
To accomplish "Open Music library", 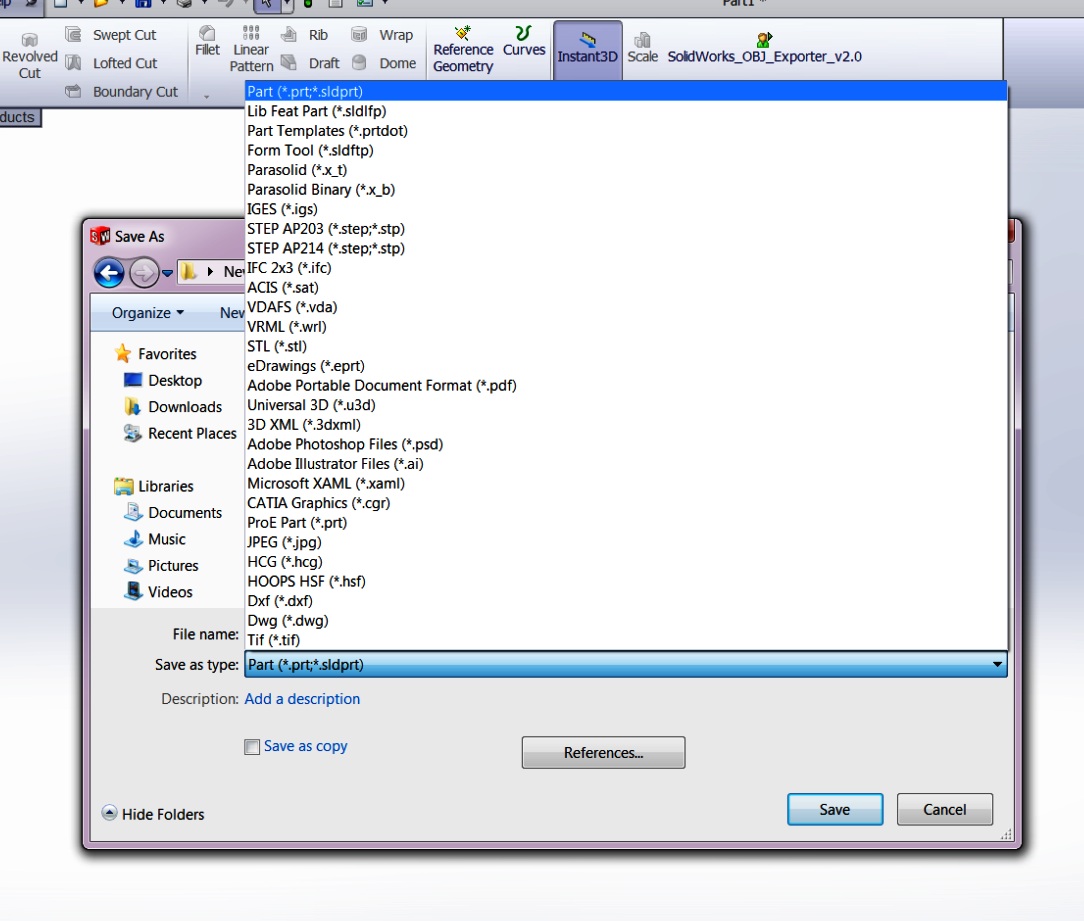I will tap(154, 539).
